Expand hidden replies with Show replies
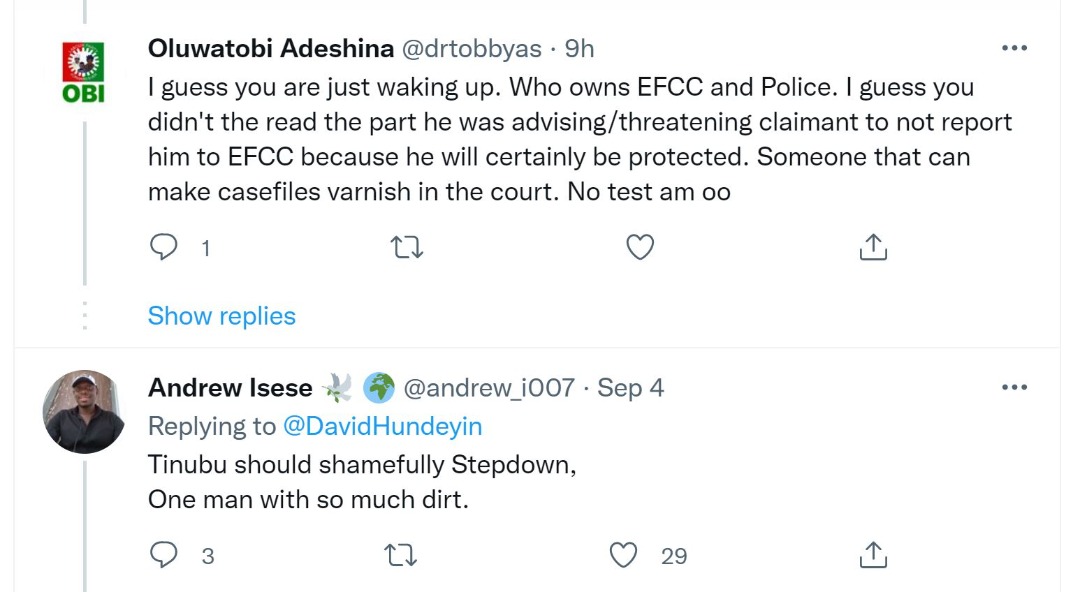The width and height of the screenshot is (1080, 592). 222,316
